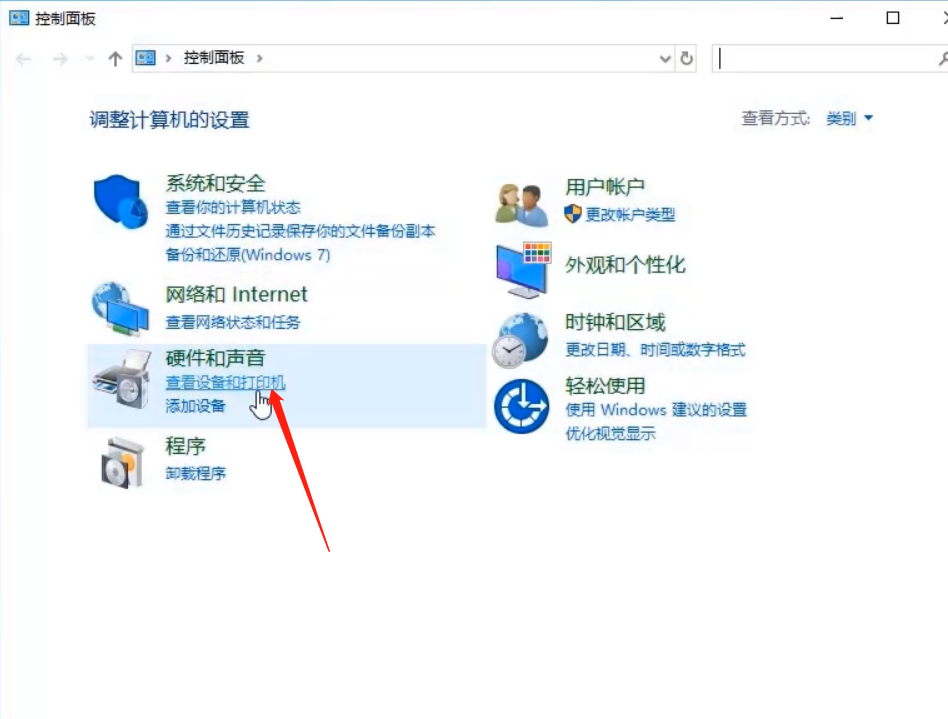Click the Clock and Region globe icon
Viewport: 948px width, 719px height.
tap(521, 340)
